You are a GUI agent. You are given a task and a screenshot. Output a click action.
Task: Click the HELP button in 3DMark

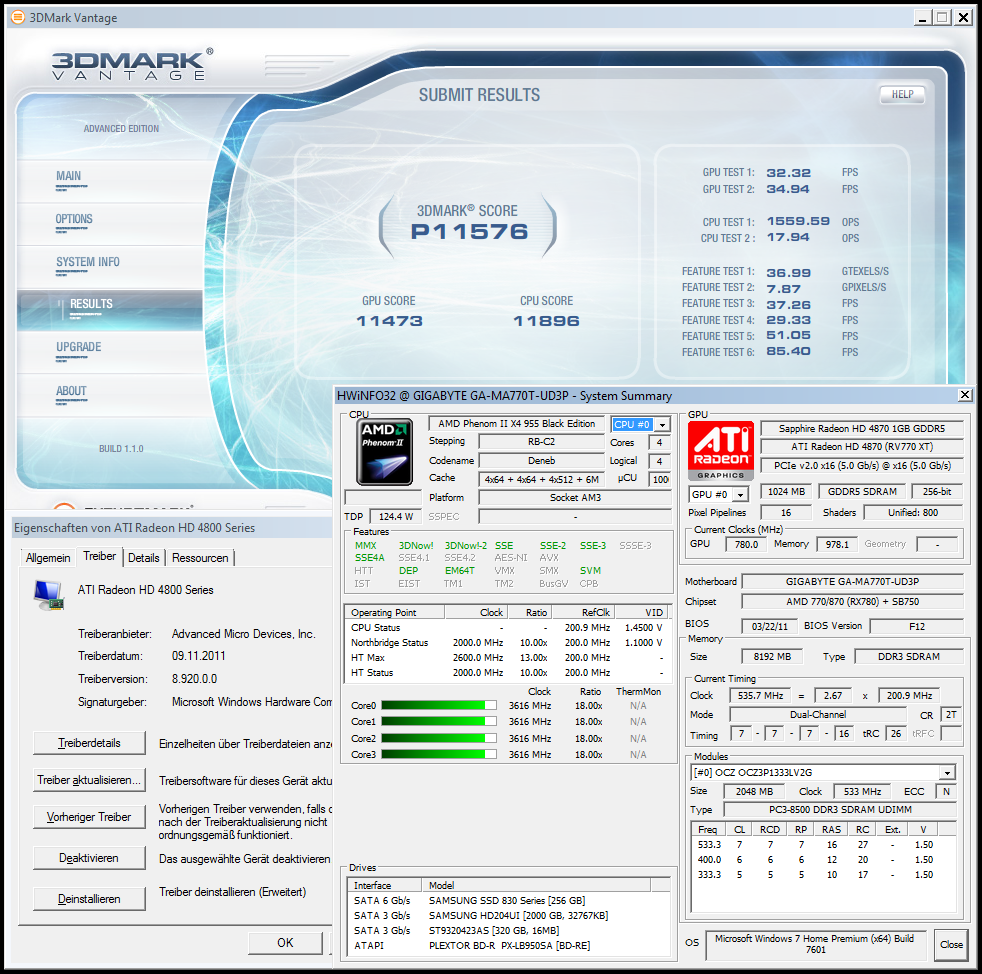pos(902,94)
